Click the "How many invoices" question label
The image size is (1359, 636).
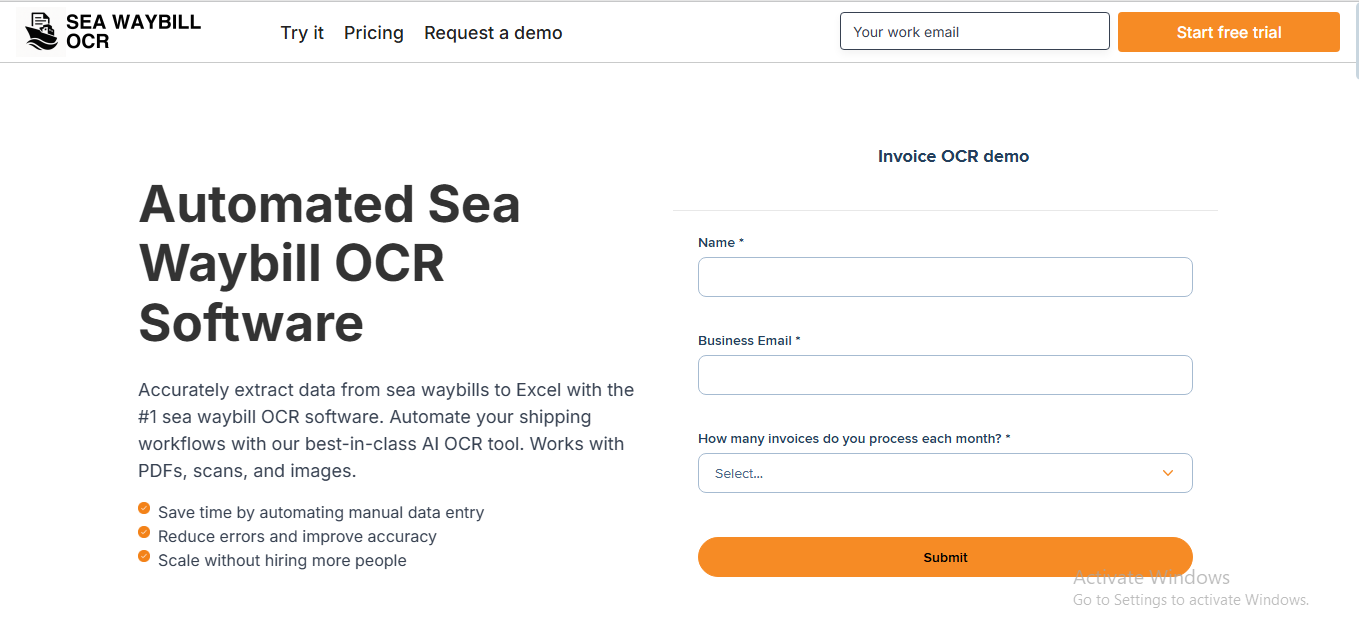click(x=853, y=439)
